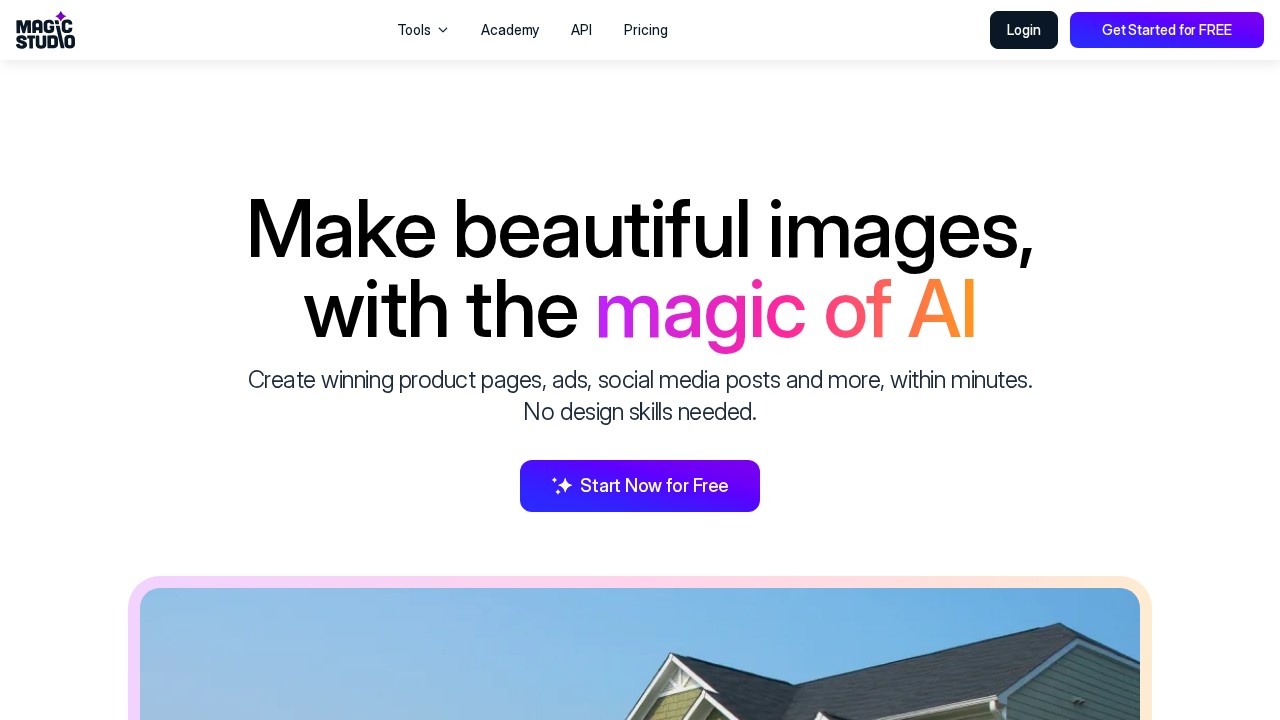Click the gradient "magic of AI" text
Image resolution: width=1280 pixels, height=720 pixels.
(x=785, y=311)
